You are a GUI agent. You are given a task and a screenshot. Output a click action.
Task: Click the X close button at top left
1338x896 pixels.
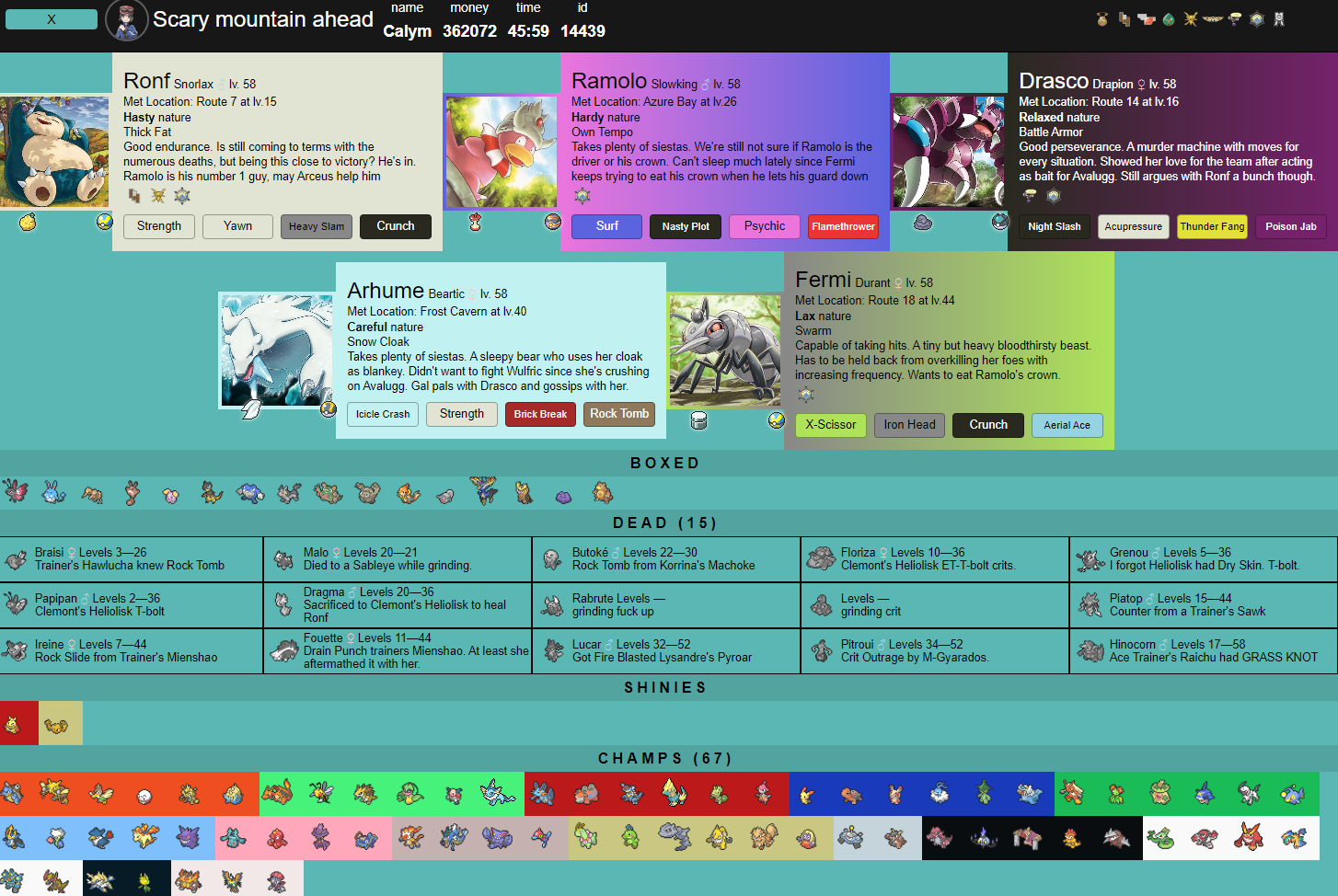coord(52,19)
